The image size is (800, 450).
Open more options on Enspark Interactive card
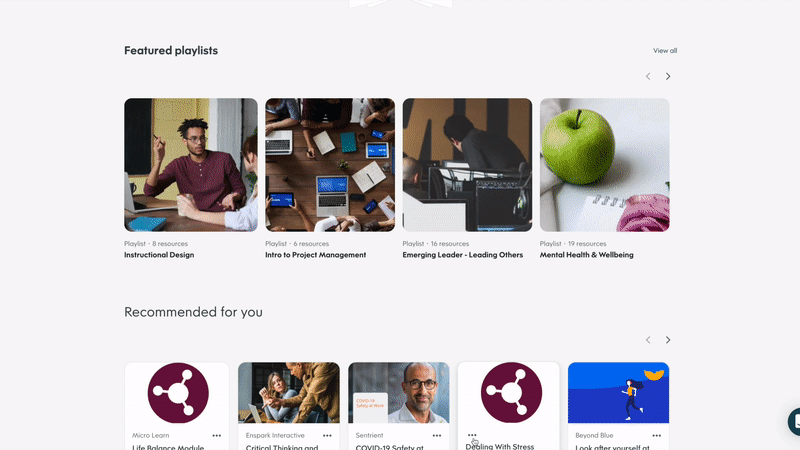[327, 436]
